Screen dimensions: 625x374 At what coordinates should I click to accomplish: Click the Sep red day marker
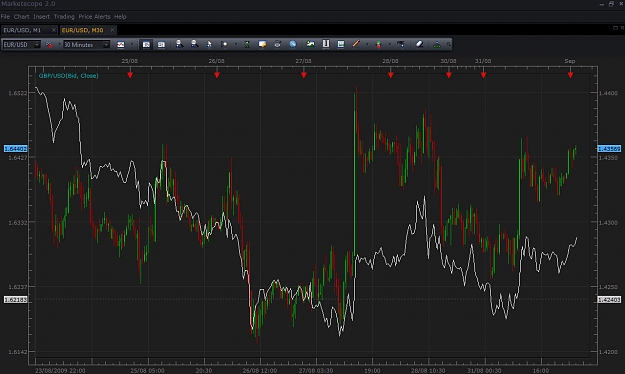click(x=570, y=75)
